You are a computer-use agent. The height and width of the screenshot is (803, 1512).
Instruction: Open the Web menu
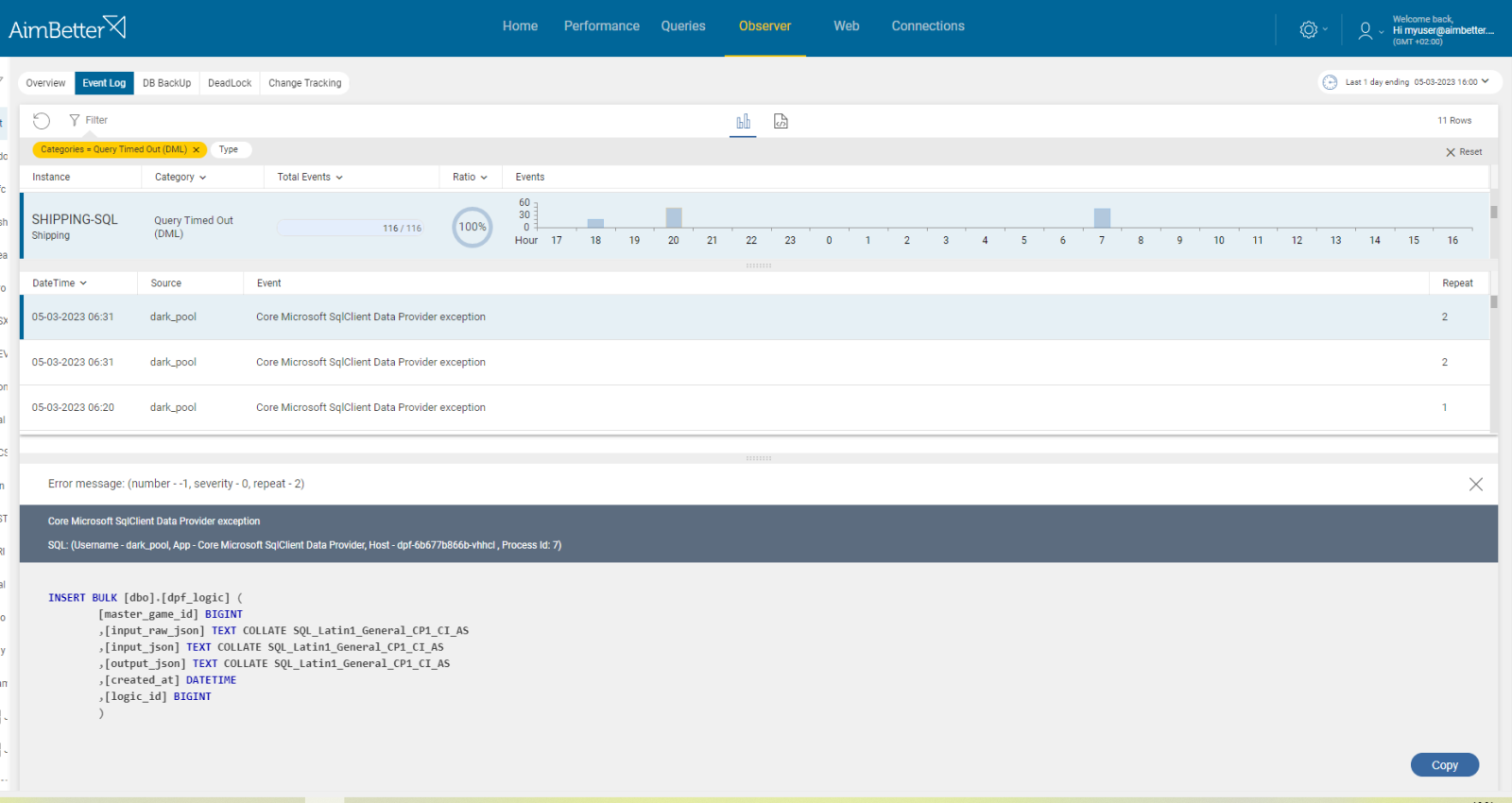coord(847,26)
